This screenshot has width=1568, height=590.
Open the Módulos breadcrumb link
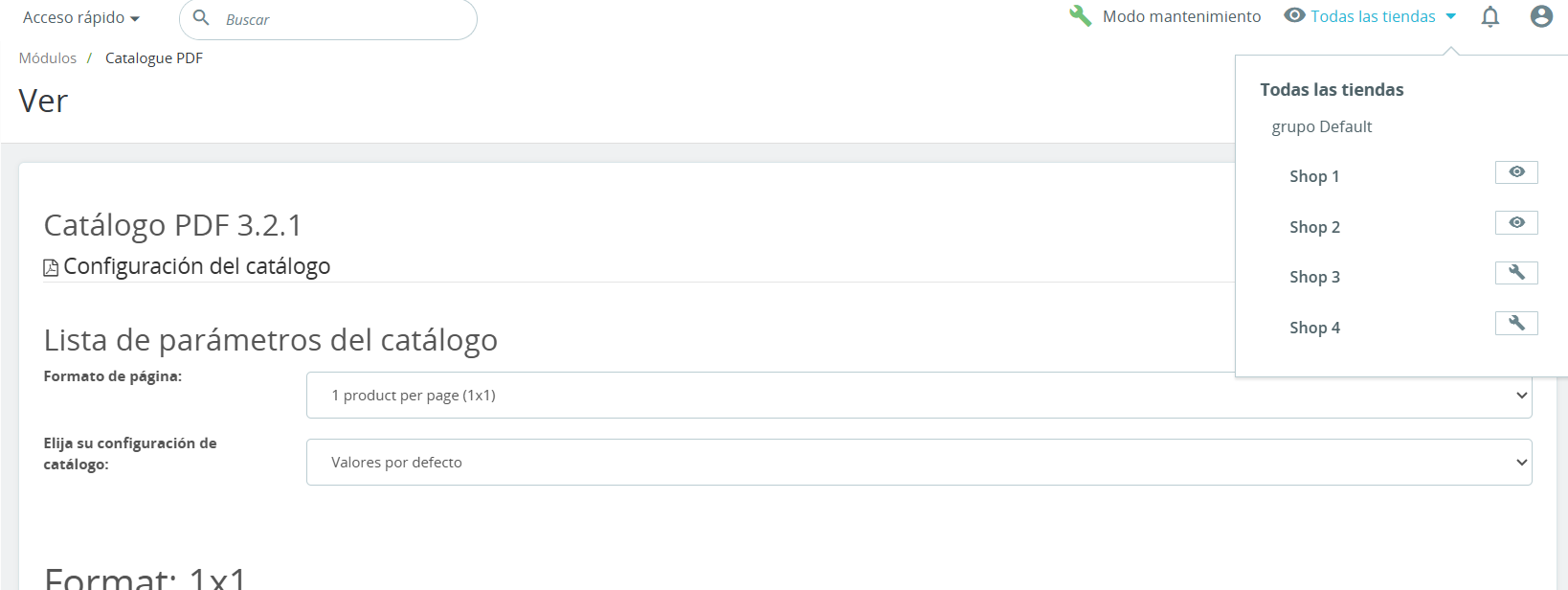(x=48, y=58)
